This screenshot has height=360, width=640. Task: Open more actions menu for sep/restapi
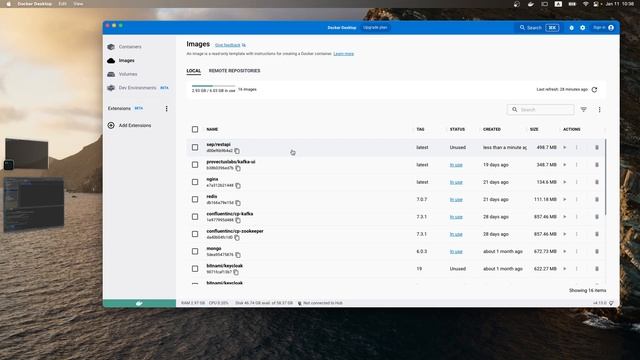(577, 147)
